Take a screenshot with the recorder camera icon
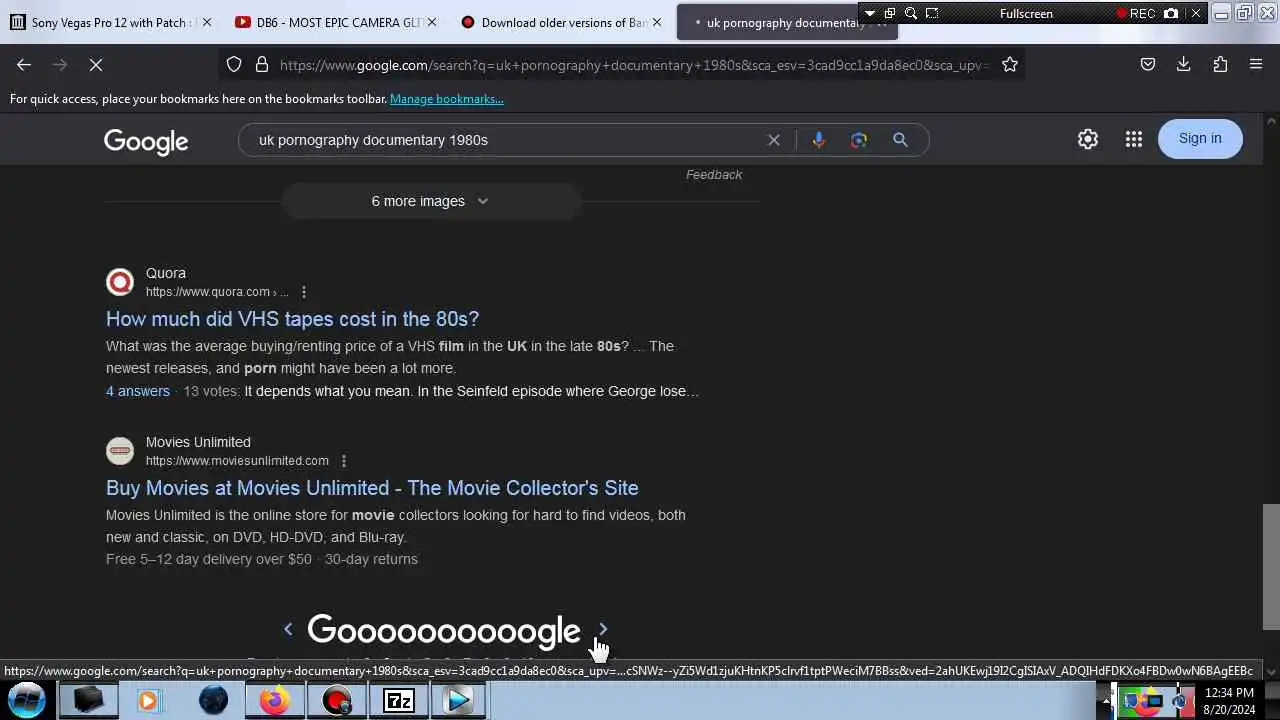The width and height of the screenshot is (1280, 720). tap(1171, 13)
